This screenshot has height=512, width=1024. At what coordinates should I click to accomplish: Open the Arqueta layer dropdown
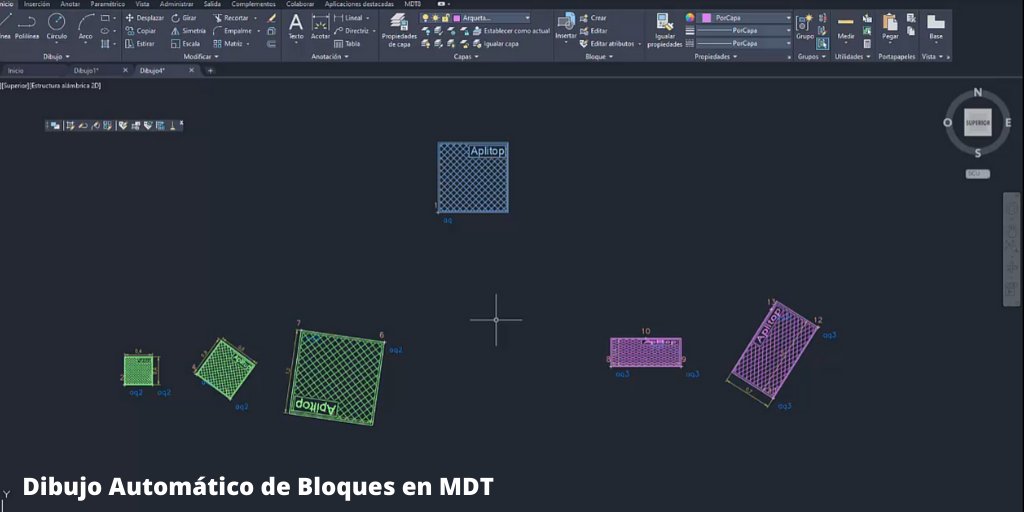pos(527,18)
